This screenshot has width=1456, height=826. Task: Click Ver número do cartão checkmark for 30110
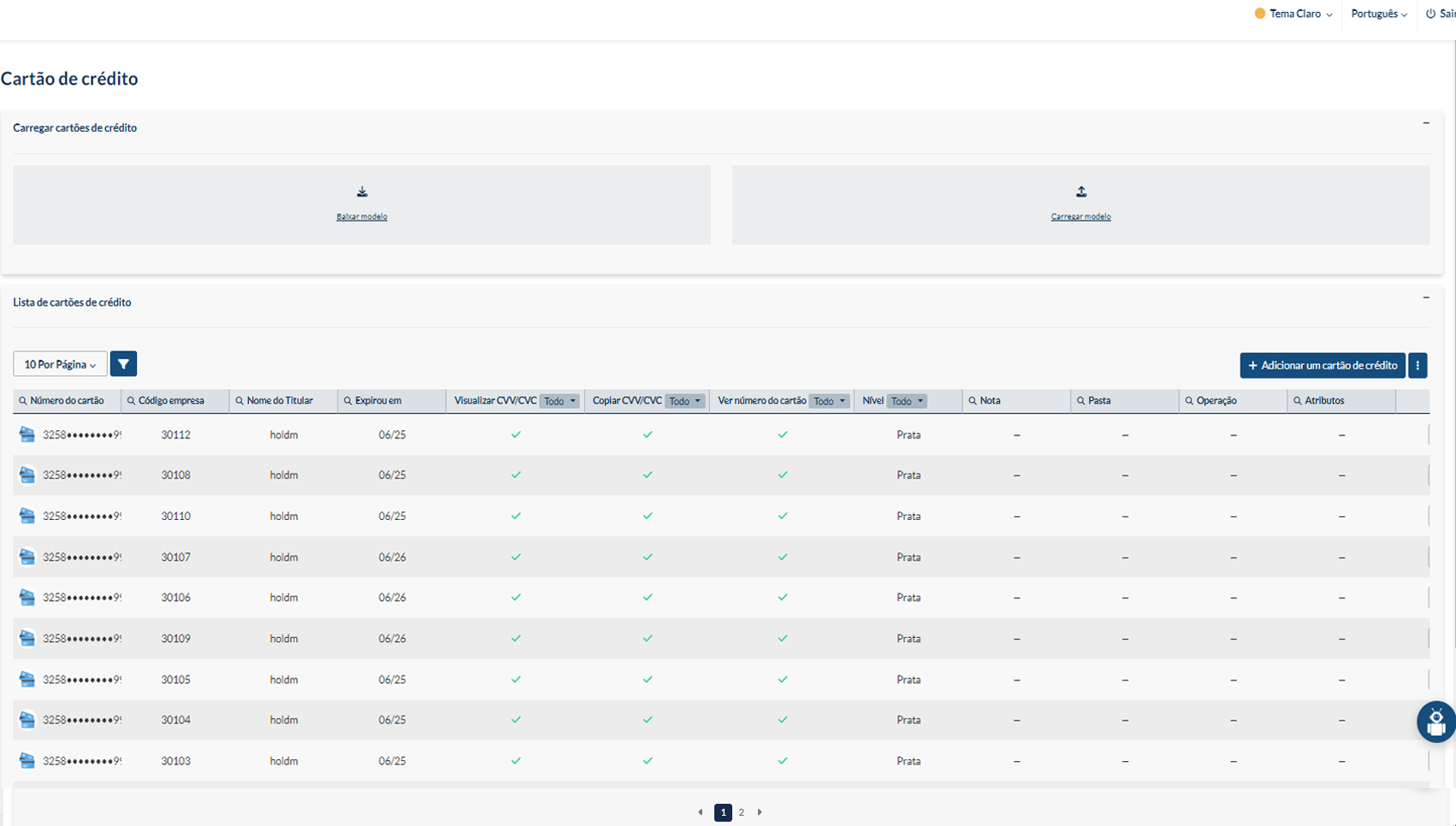[783, 516]
